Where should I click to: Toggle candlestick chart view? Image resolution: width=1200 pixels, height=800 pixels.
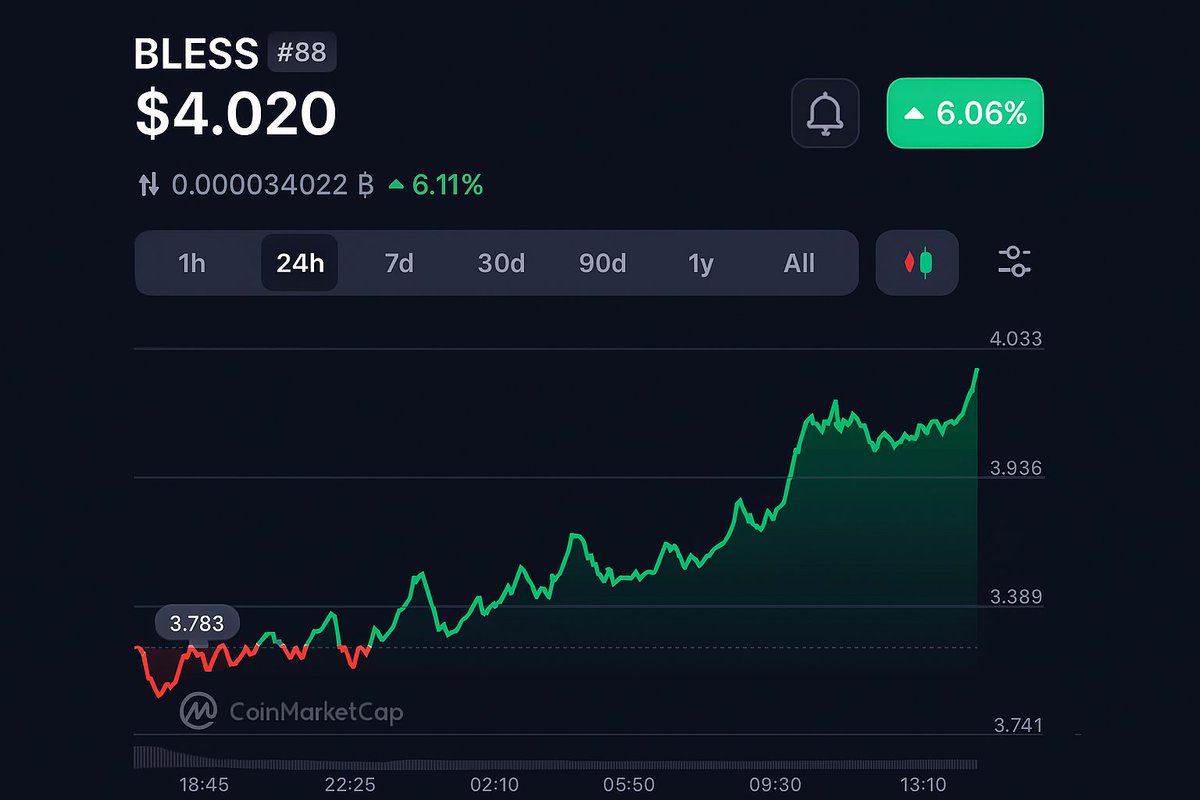point(917,263)
